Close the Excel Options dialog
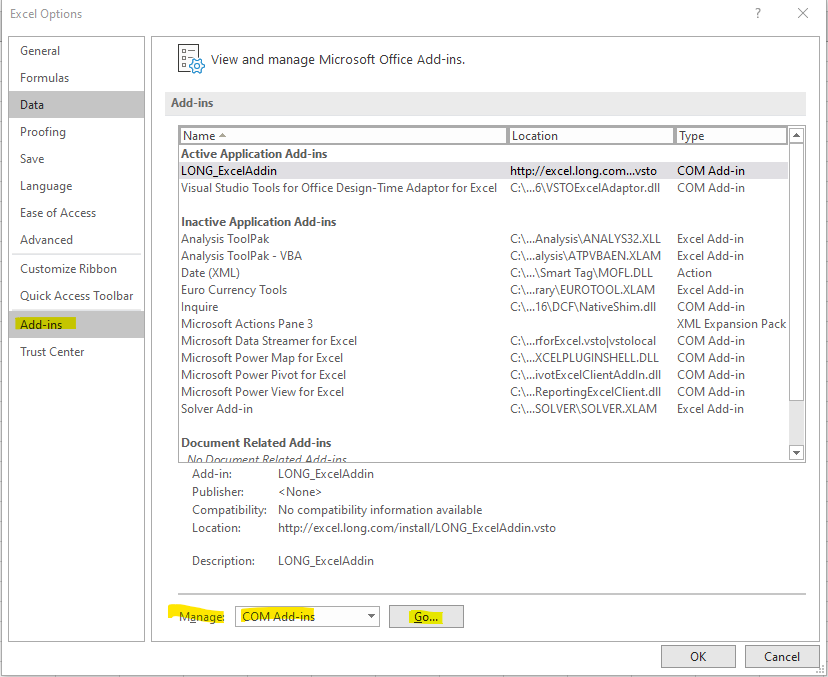This screenshot has height=677, width=828. [803, 13]
